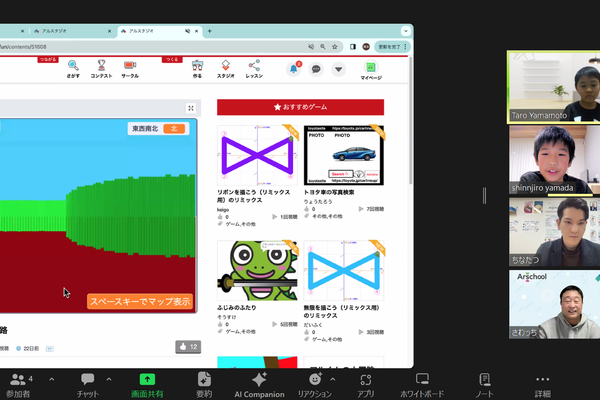Open ホワイトボード whiteboard
This screenshot has height=400, width=600.
point(422,385)
